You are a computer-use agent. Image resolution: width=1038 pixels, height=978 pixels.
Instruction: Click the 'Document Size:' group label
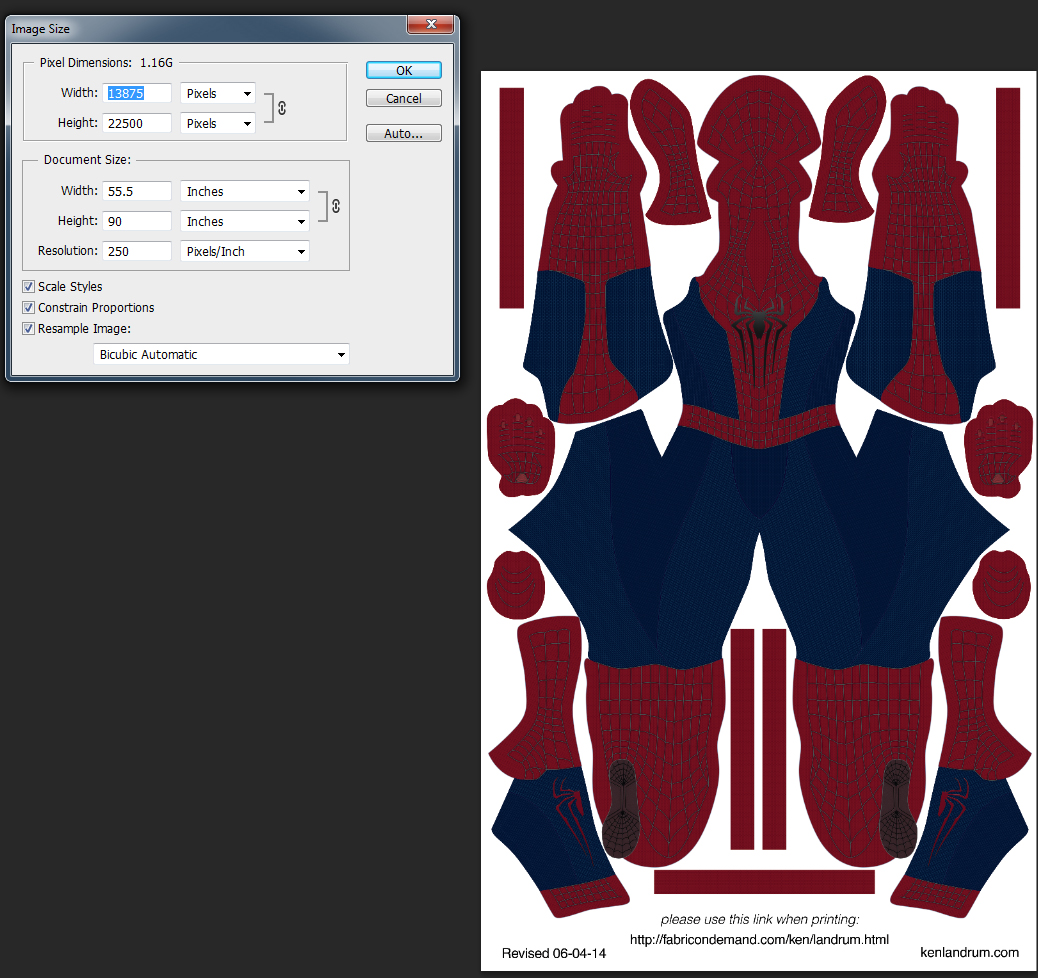tap(87, 160)
